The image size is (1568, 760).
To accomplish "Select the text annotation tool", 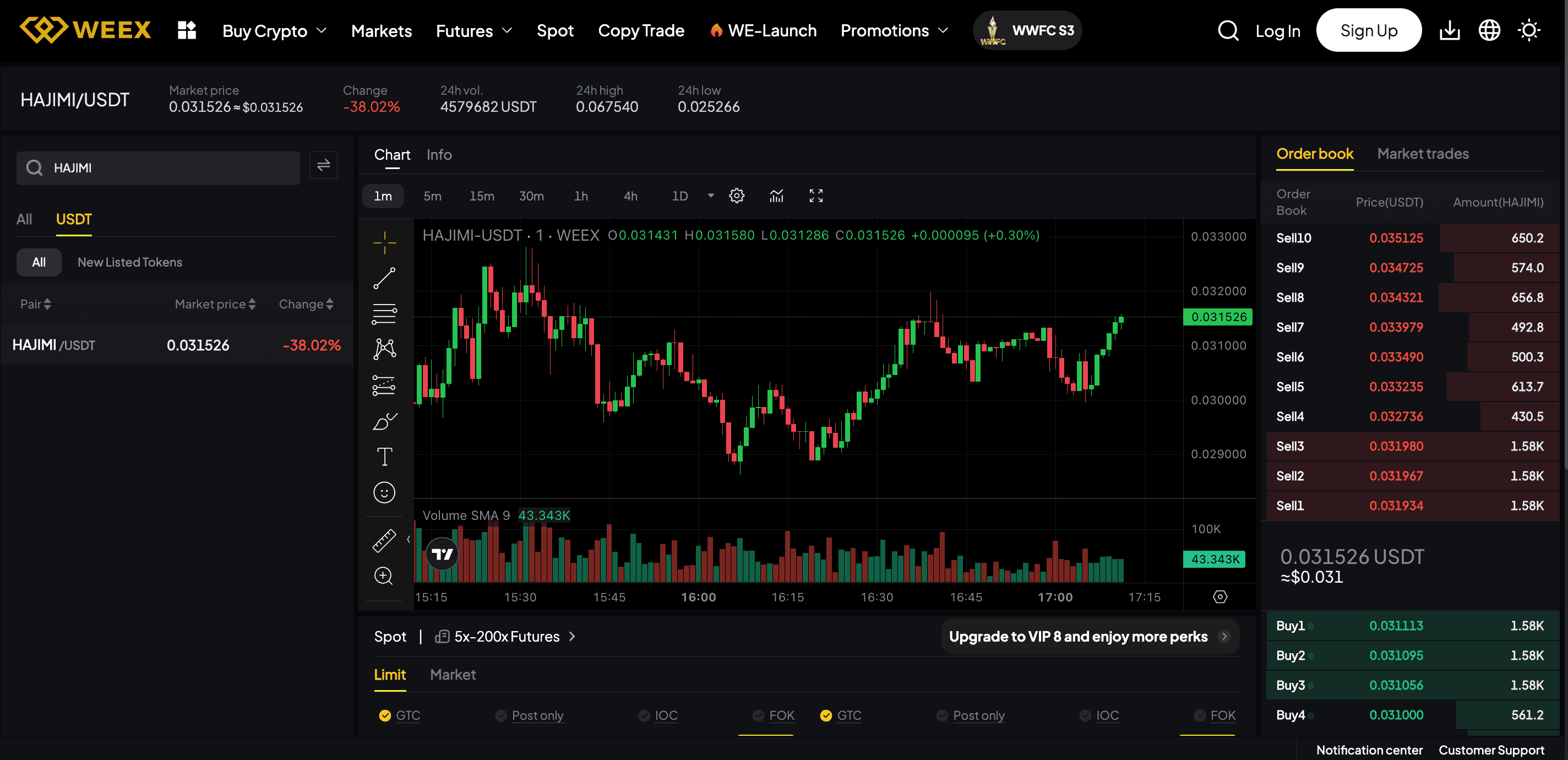I will [384, 456].
